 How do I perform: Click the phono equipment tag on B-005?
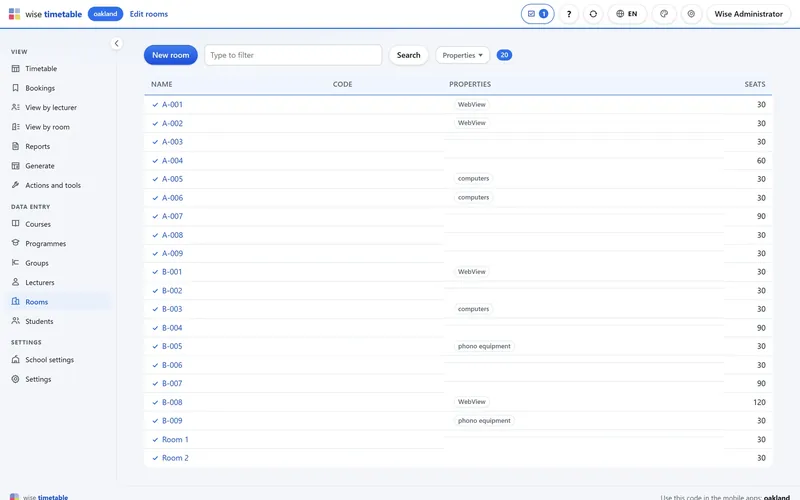pos(484,346)
